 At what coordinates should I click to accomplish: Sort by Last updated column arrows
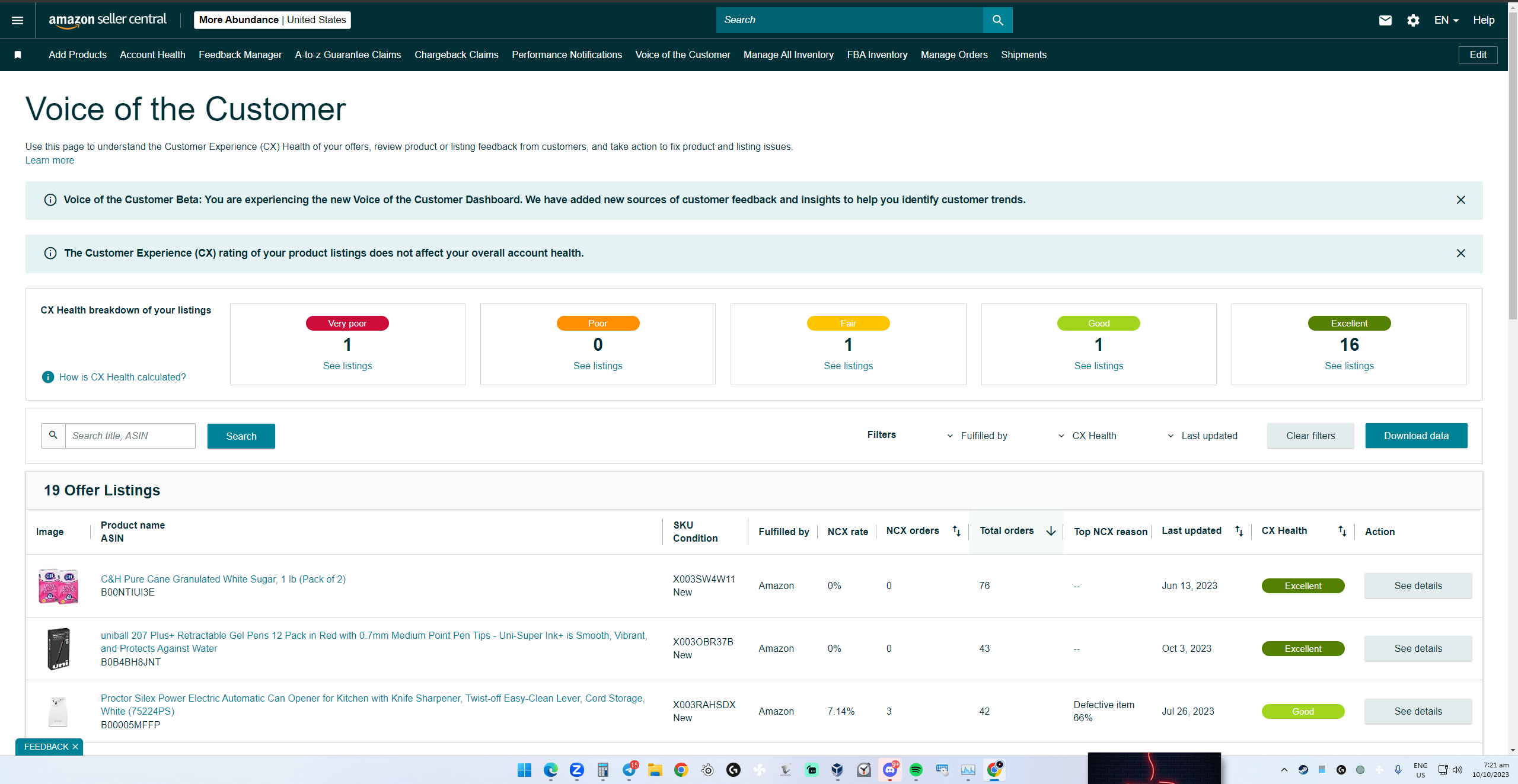[1239, 531]
